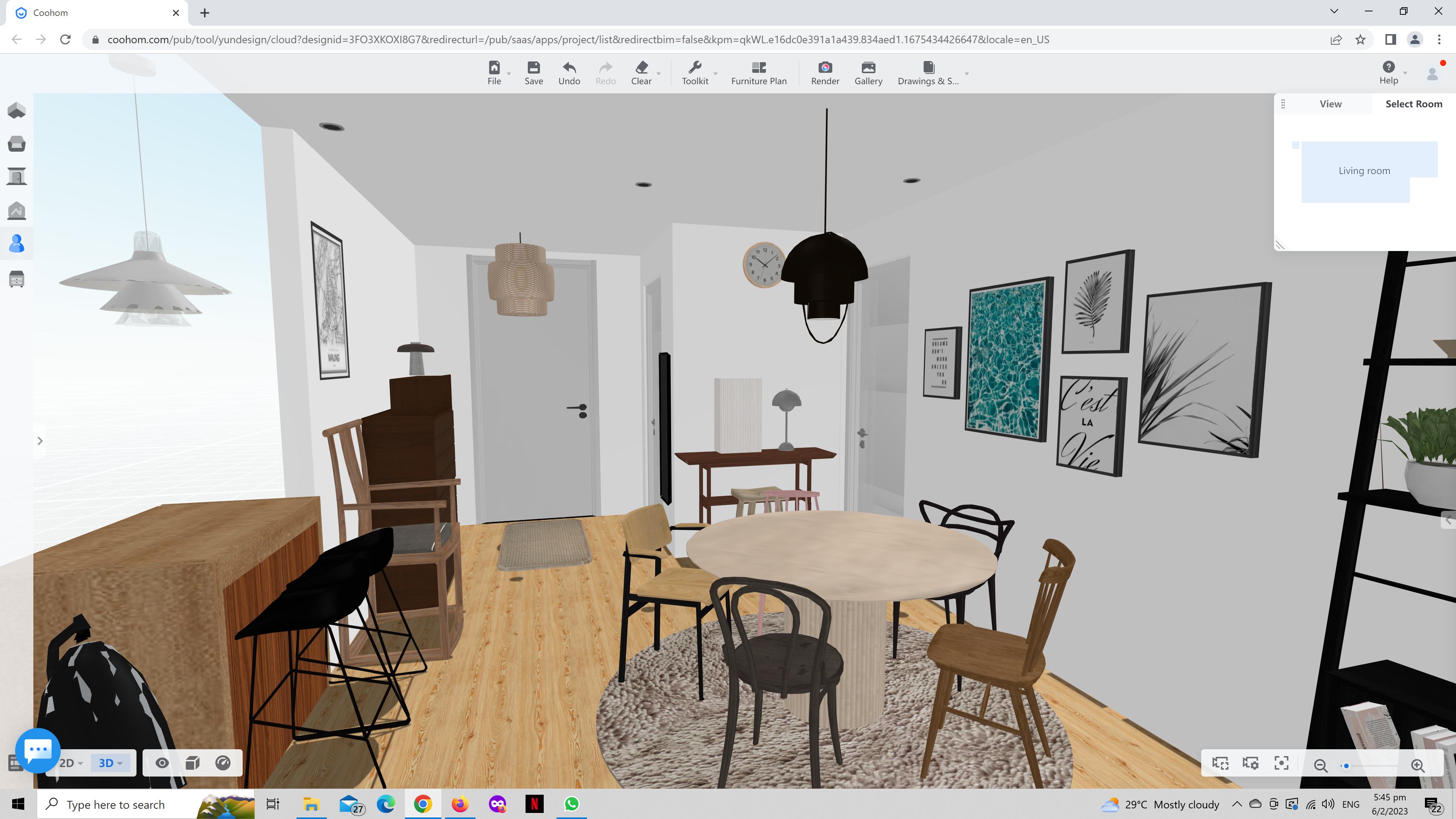
Task: Enable walkthrough speed mode with the speedometer icon
Action: tap(223, 763)
